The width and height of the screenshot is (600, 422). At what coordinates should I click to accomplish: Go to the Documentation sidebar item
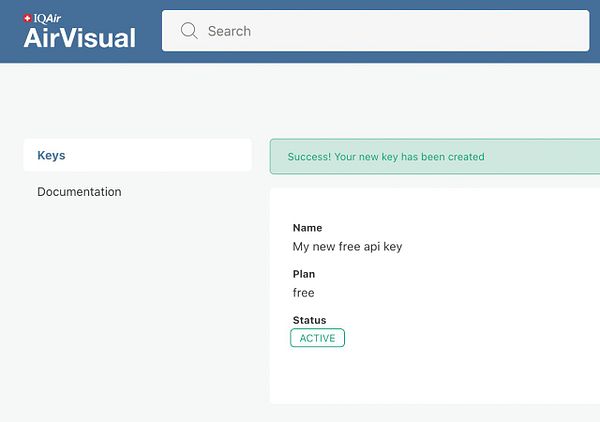[79, 191]
